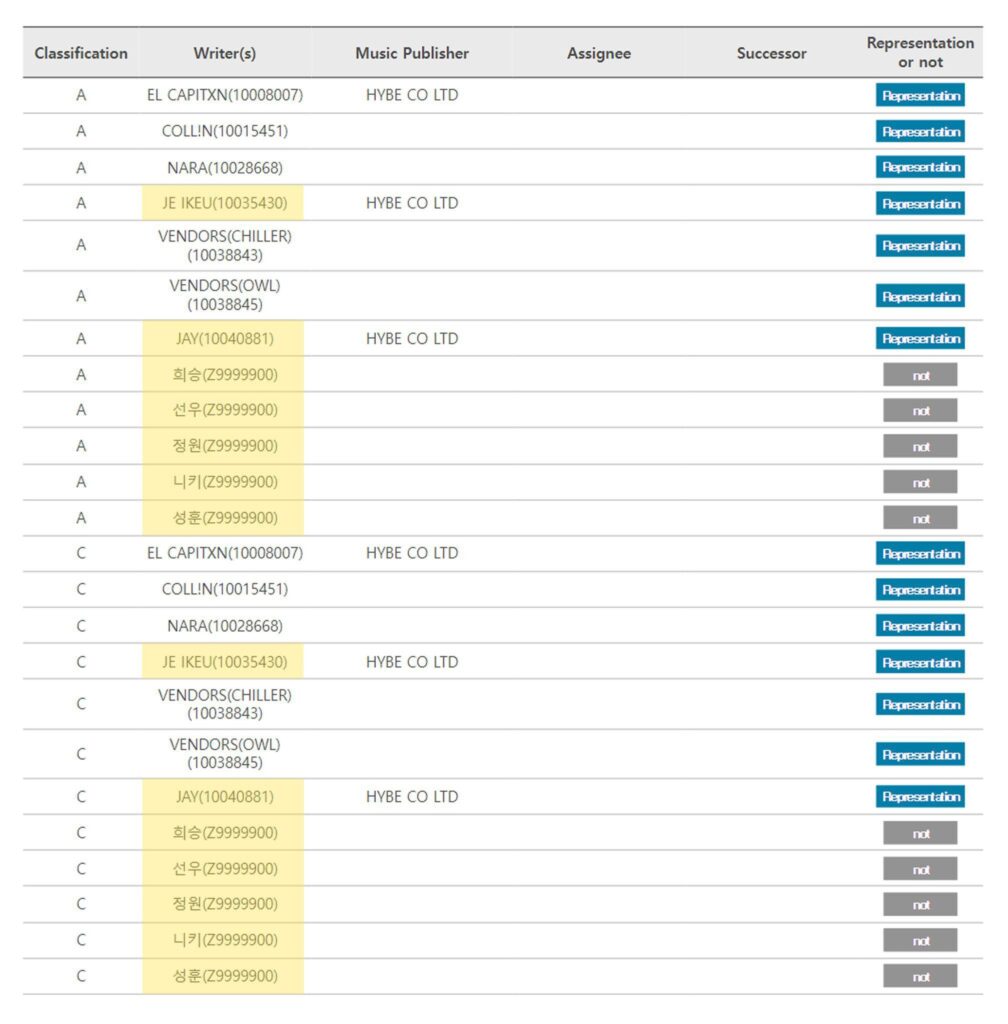Click the 'not' badge for first 선우 row
The height and width of the screenshot is (1024, 1008).
(x=919, y=410)
